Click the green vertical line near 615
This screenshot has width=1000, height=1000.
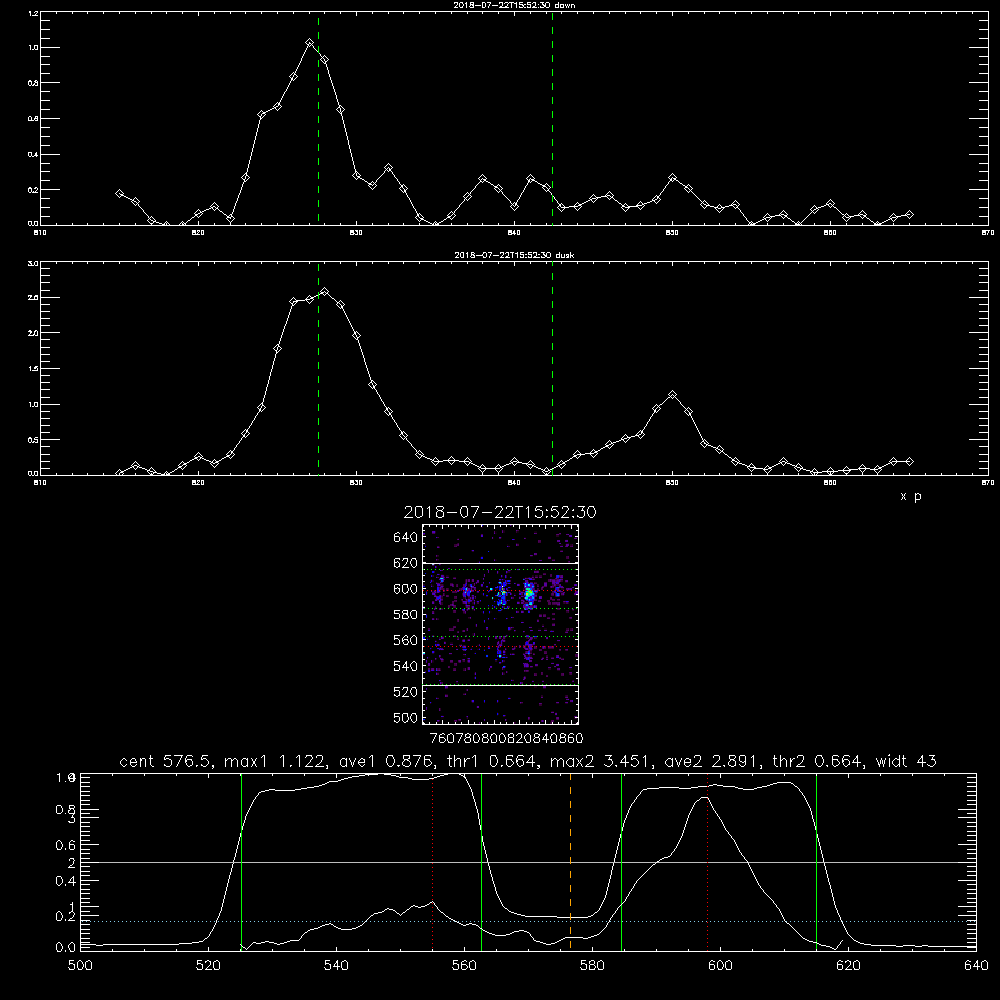pyautogui.click(x=816, y=861)
